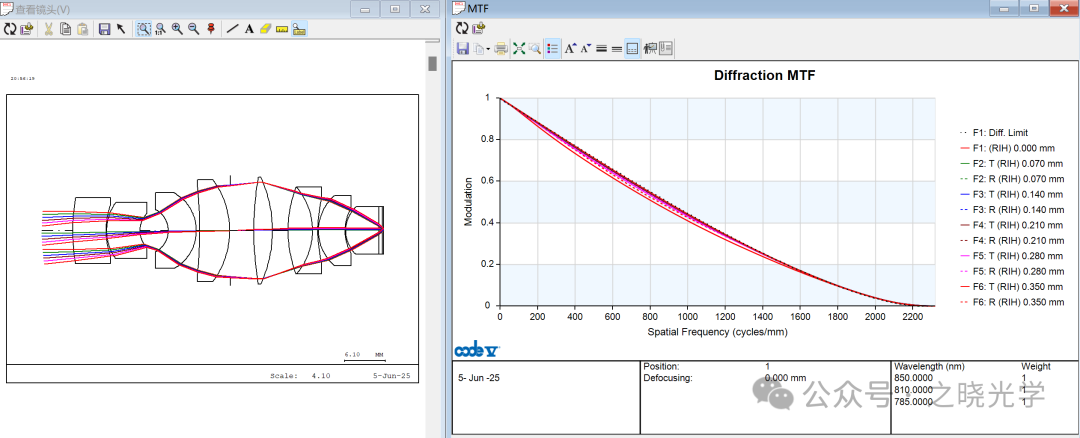The width and height of the screenshot is (1080, 438).
Task: Select the zoom out magnifier in lens view
Action: 193,29
